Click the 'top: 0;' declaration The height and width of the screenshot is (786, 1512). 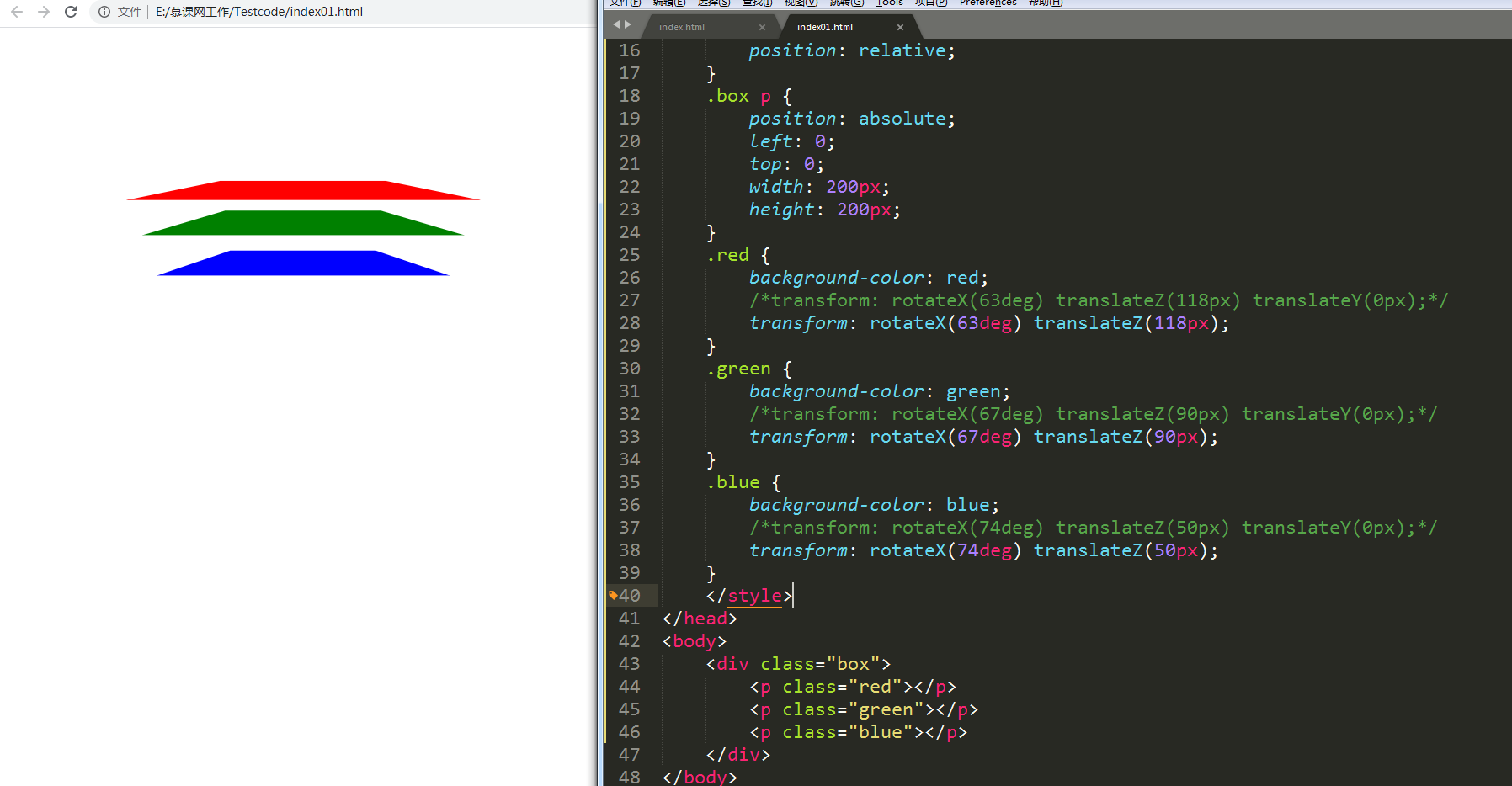[x=786, y=164]
